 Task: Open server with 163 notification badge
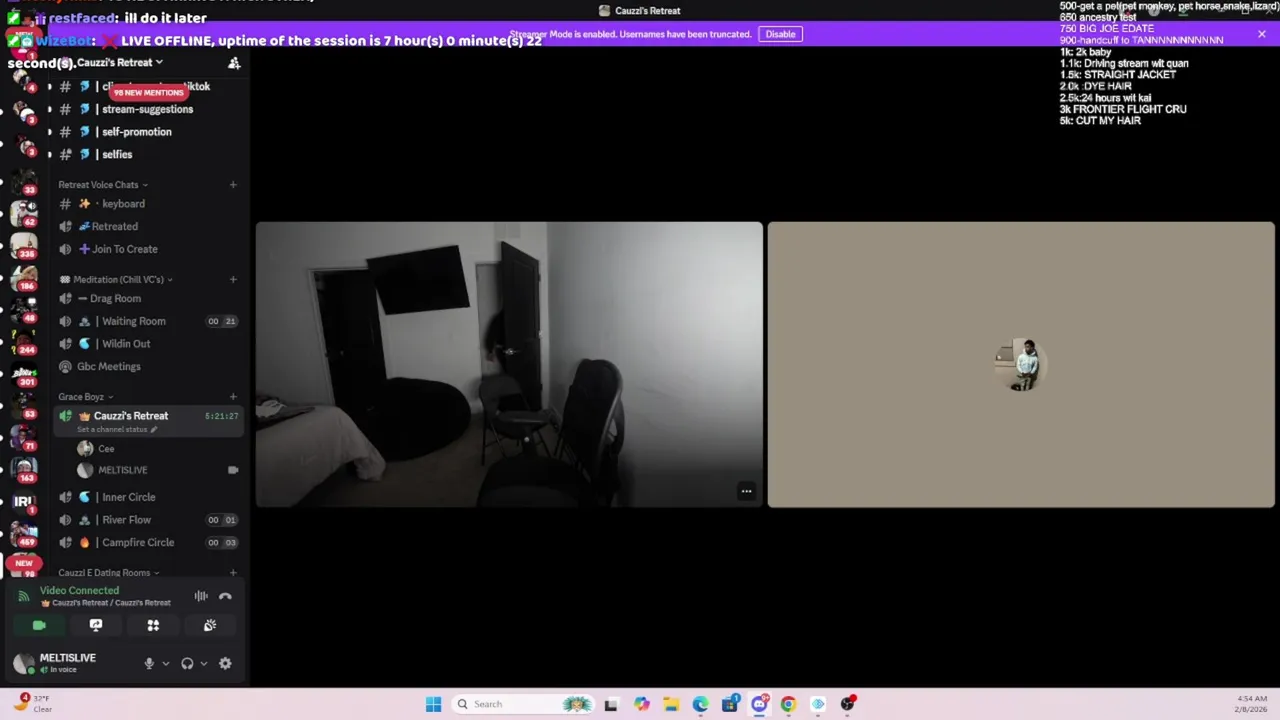(x=24, y=468)
